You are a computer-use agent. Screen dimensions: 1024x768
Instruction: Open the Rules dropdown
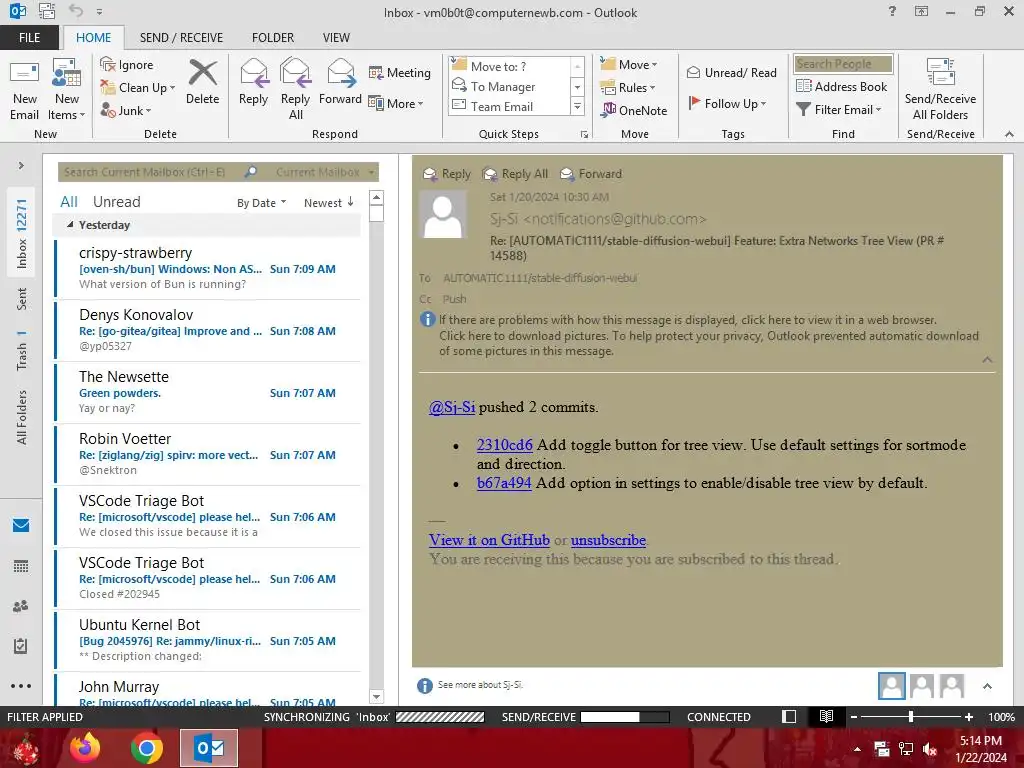(628, 88)
